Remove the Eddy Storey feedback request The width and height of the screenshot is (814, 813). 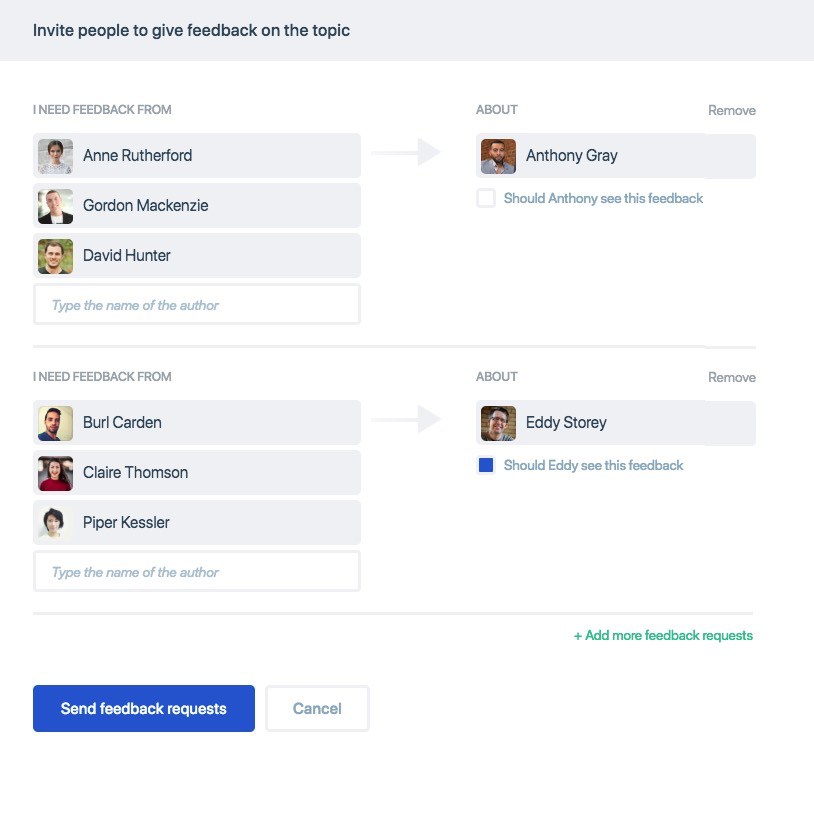coord(731,378)
